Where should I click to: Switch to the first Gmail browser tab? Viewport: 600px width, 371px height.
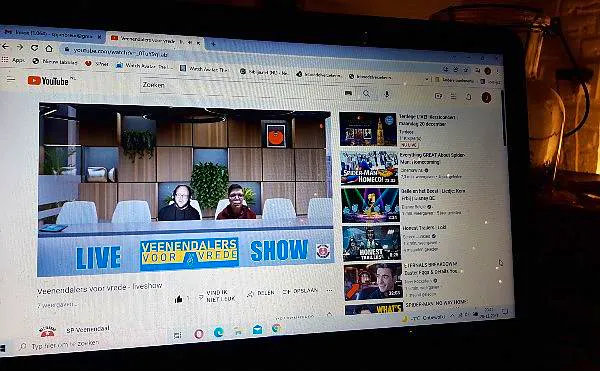(x=53, y=35)
